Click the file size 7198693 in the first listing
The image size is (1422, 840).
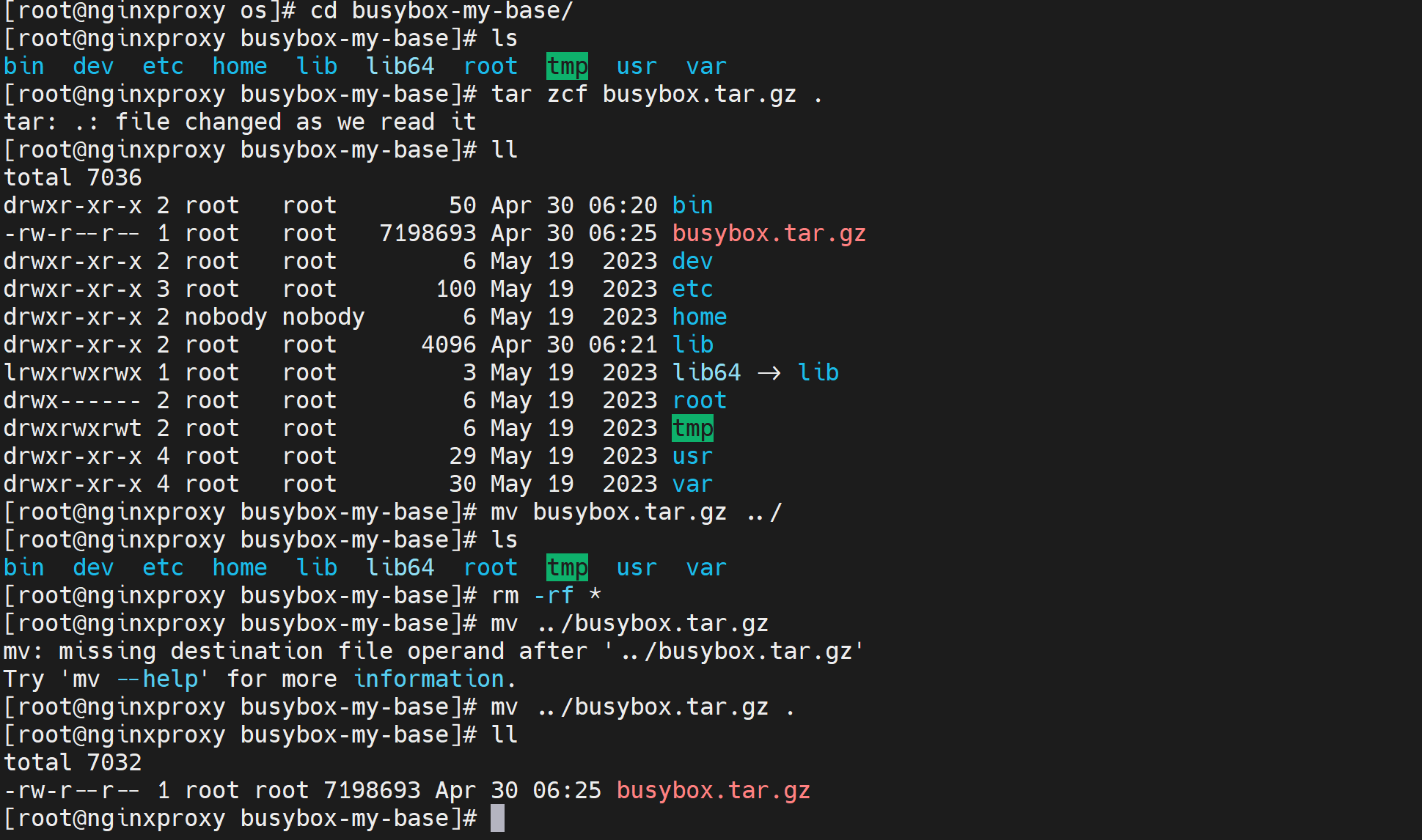click(x=428, y=233)
